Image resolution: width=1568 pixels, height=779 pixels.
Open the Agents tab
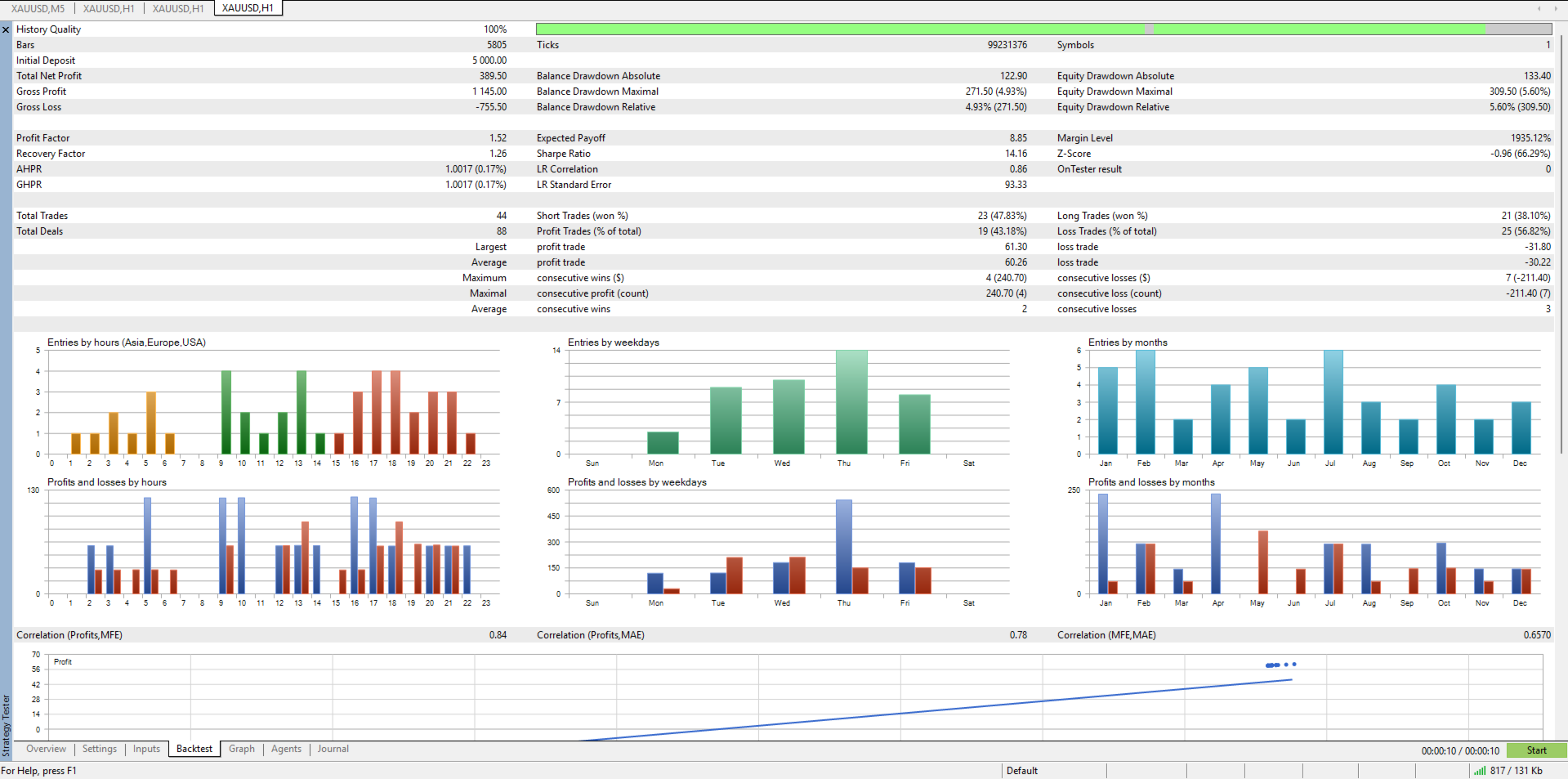click(286, 749)
